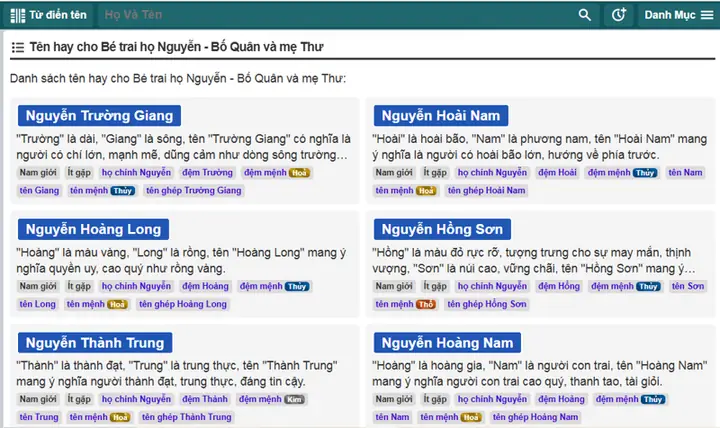Click tên Nam tag under Hoài Nam
This screenshot has height=428, width=720.
pos(685,173)
